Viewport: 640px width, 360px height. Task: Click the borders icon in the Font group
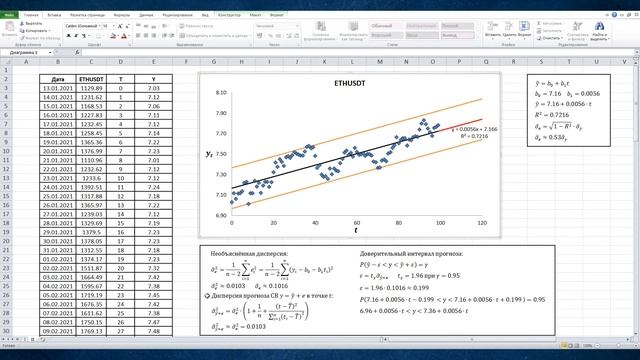point(98,36)
